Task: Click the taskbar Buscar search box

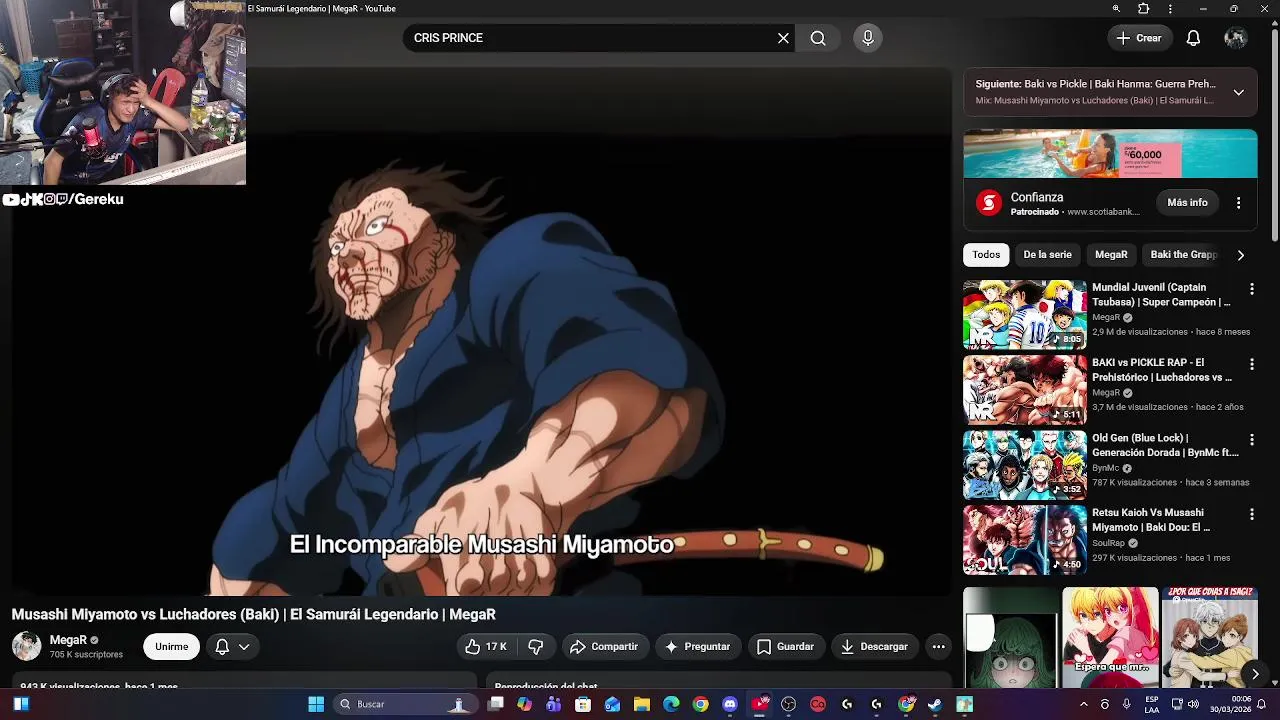Action: pos(405,704)
